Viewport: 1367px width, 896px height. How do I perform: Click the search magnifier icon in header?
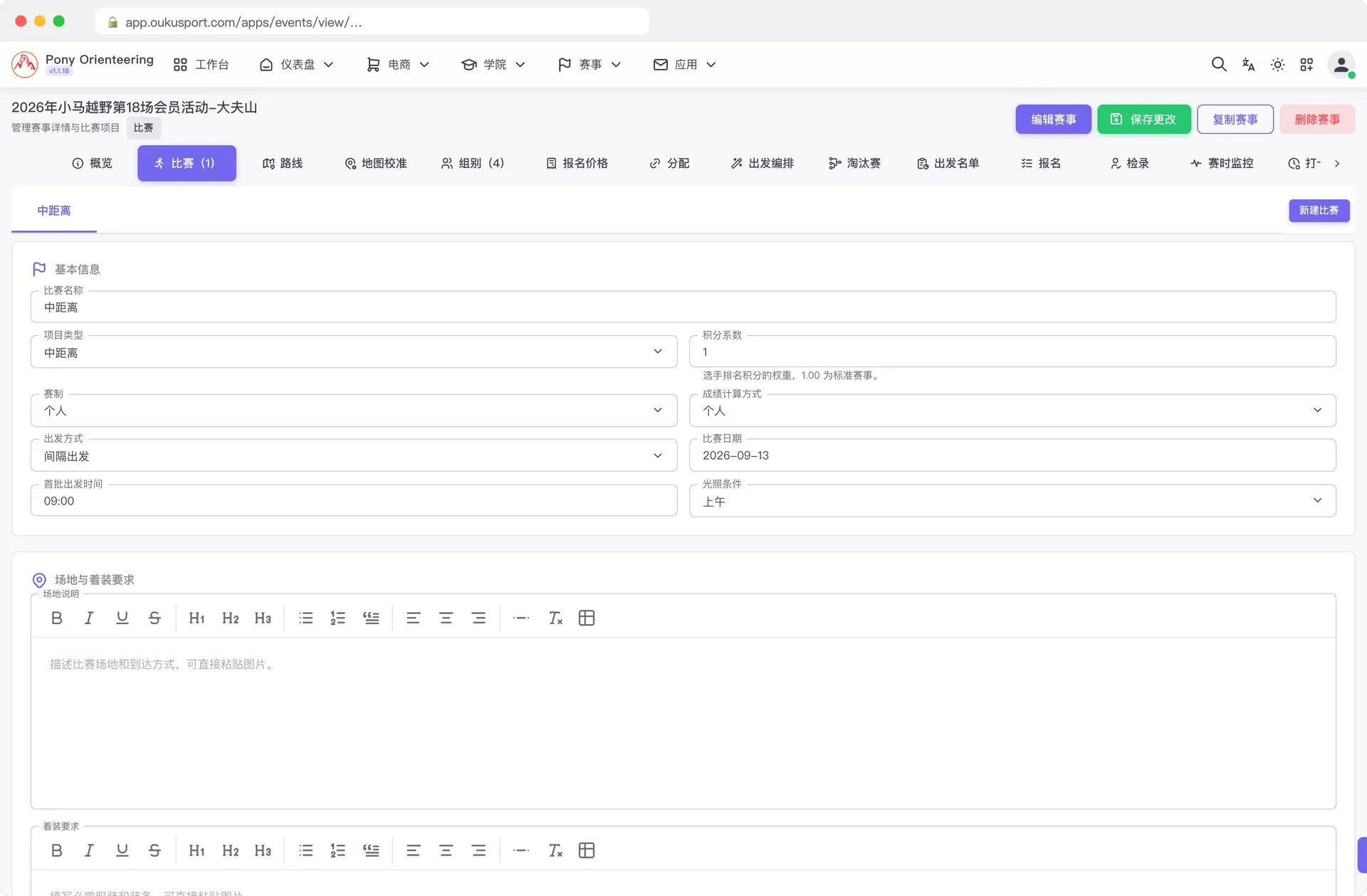coord(1219,65)
